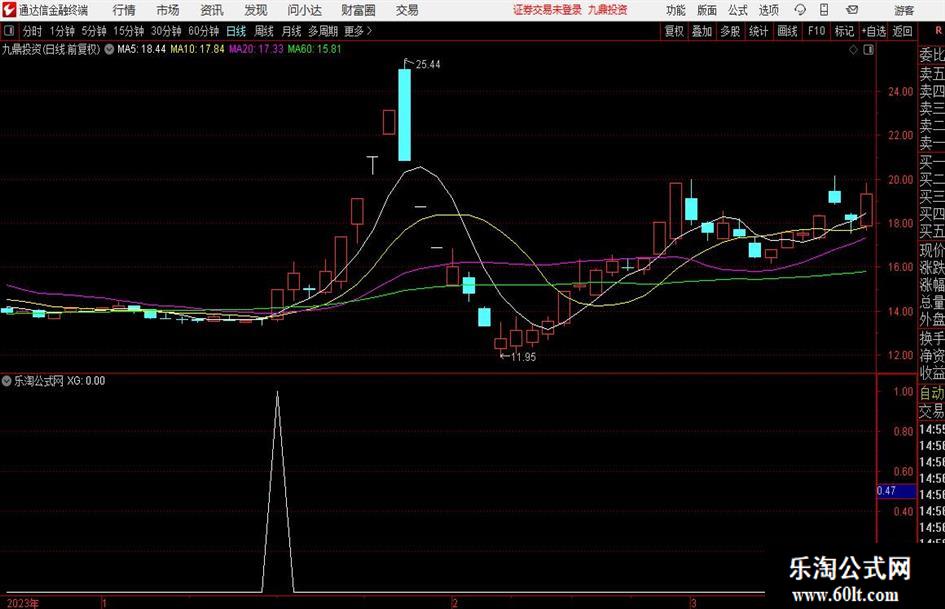
Task: Open the 画线 drawing tools
Action: click(787, 31)
